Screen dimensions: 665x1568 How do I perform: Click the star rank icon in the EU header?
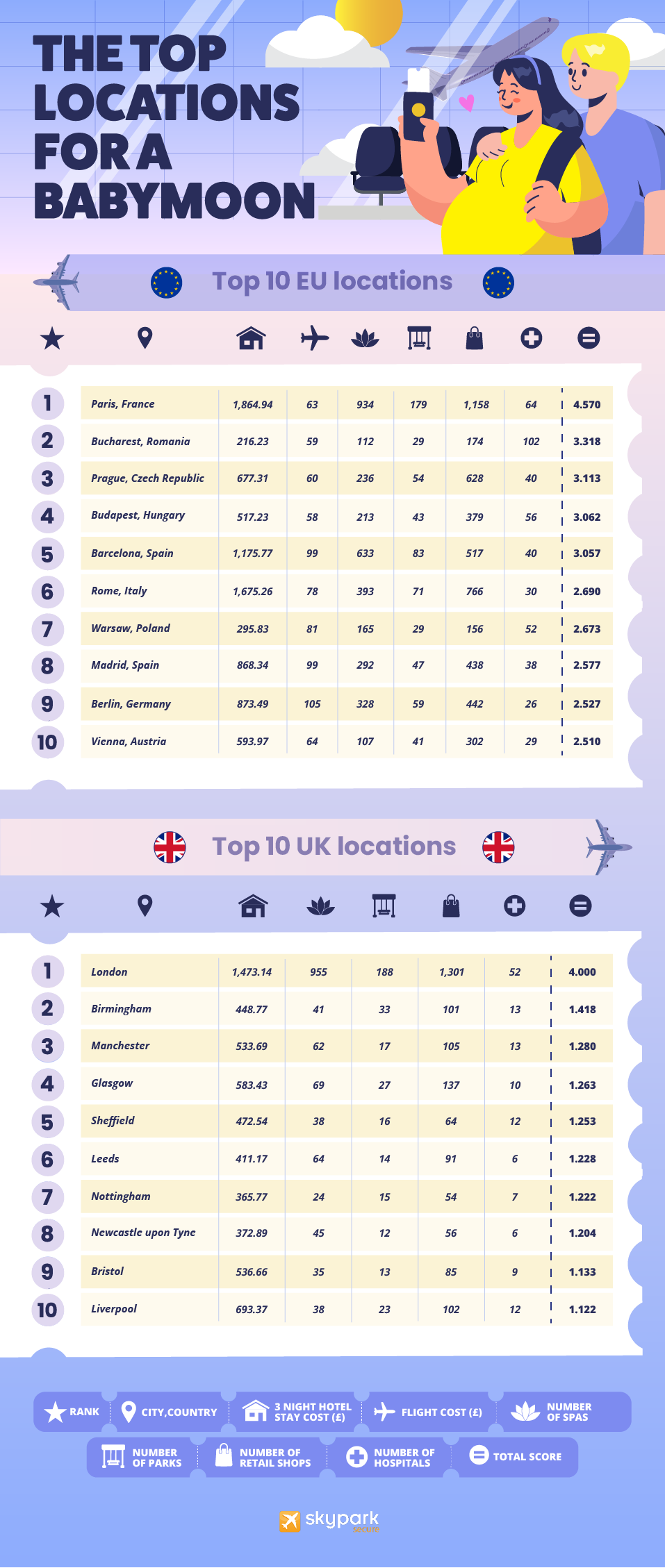52,339
